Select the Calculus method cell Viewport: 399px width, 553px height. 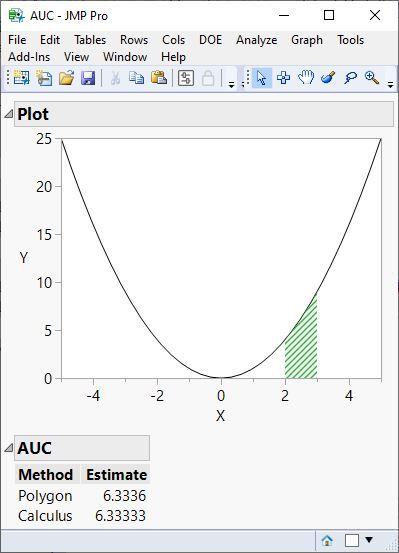(45, 516)
